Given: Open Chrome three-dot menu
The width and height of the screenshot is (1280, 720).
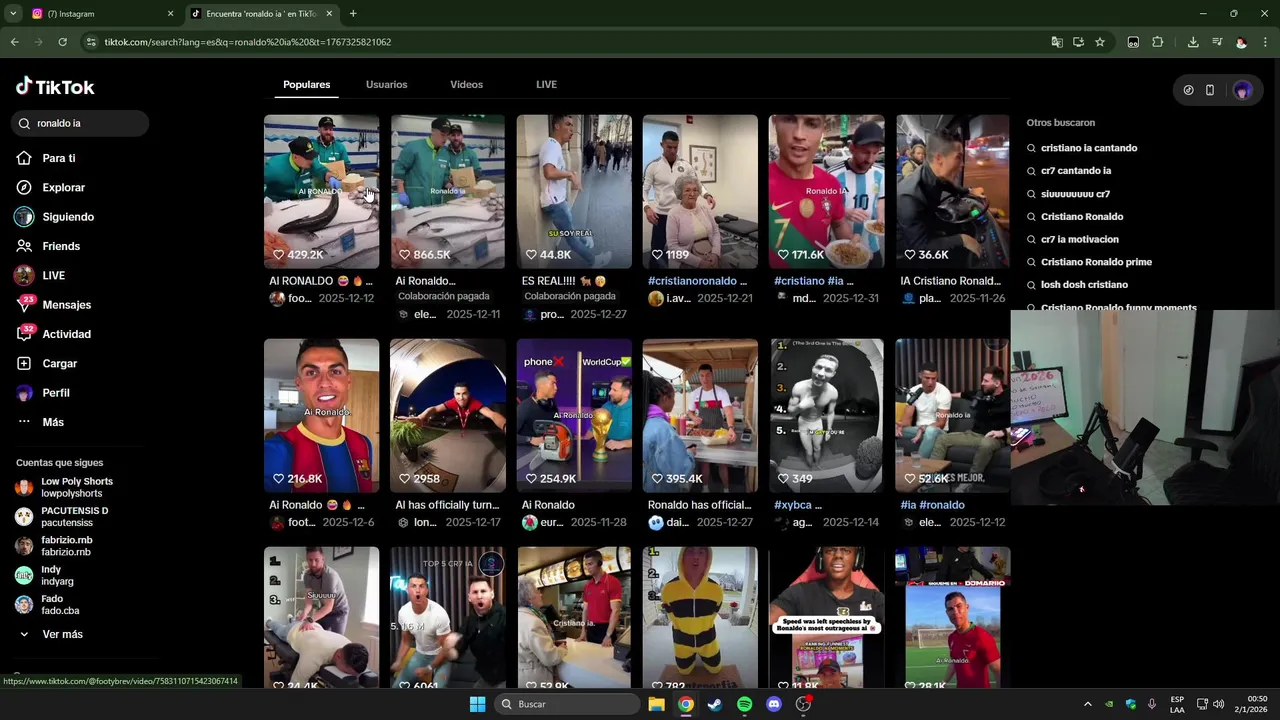Looking at the screenshot, I should [x=1265, y=42].
